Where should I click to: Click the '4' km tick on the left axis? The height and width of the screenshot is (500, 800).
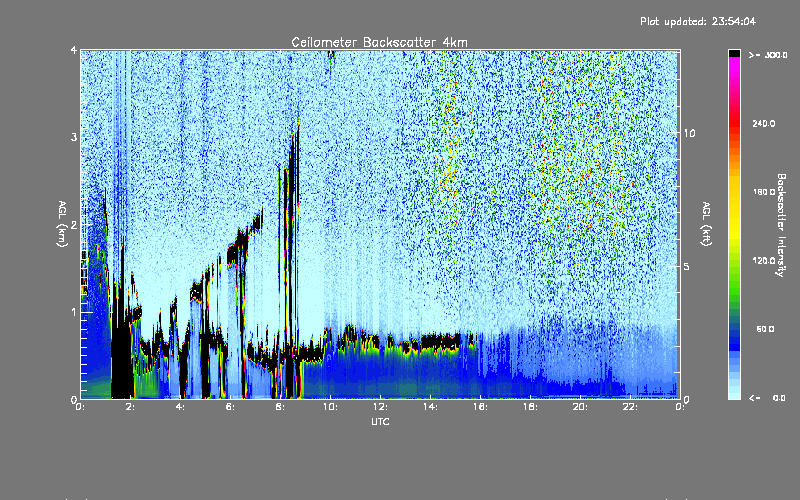[x=74, y=50]
